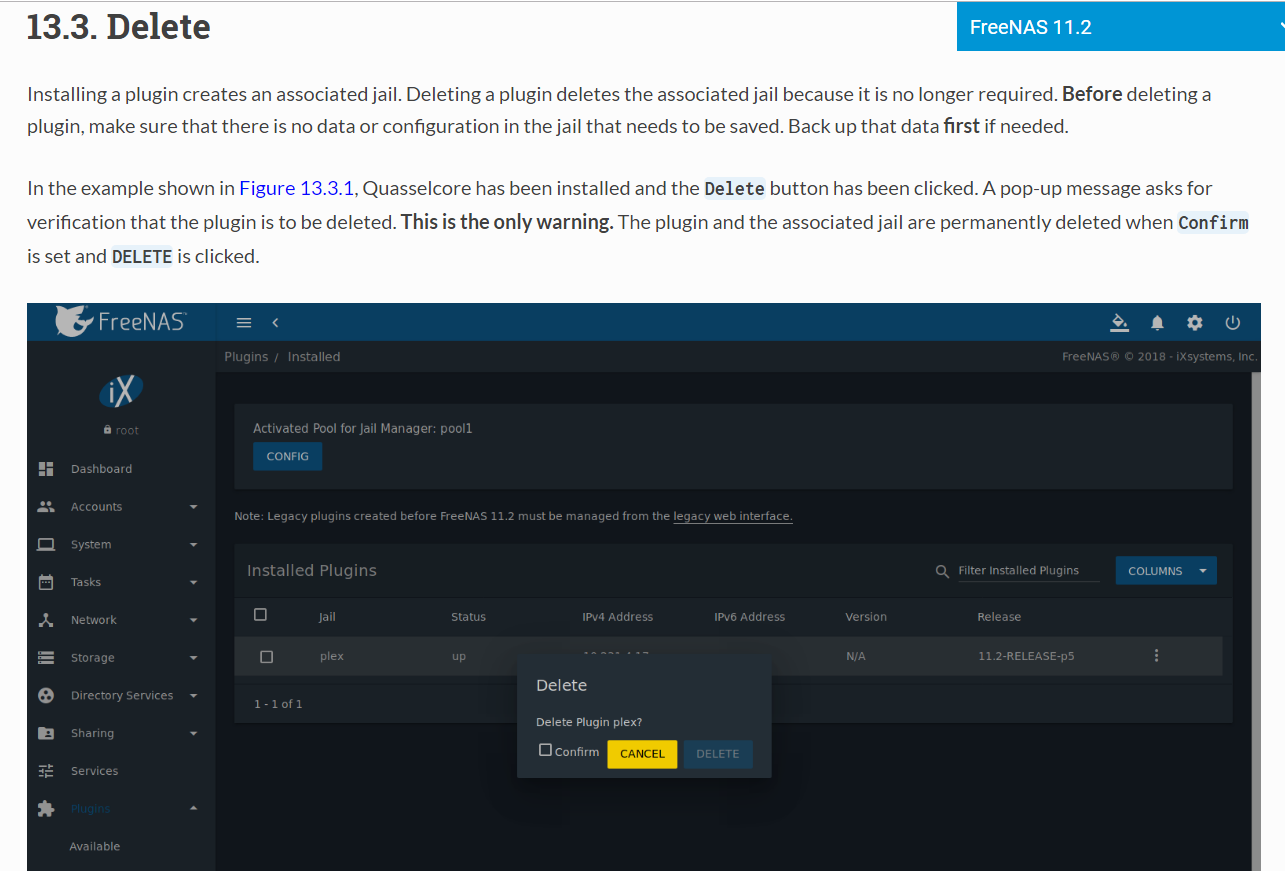Click Sharing folder icon
Image resolution: width=1285 pixels, height=871 pixels.
click(x=45, y=733)
